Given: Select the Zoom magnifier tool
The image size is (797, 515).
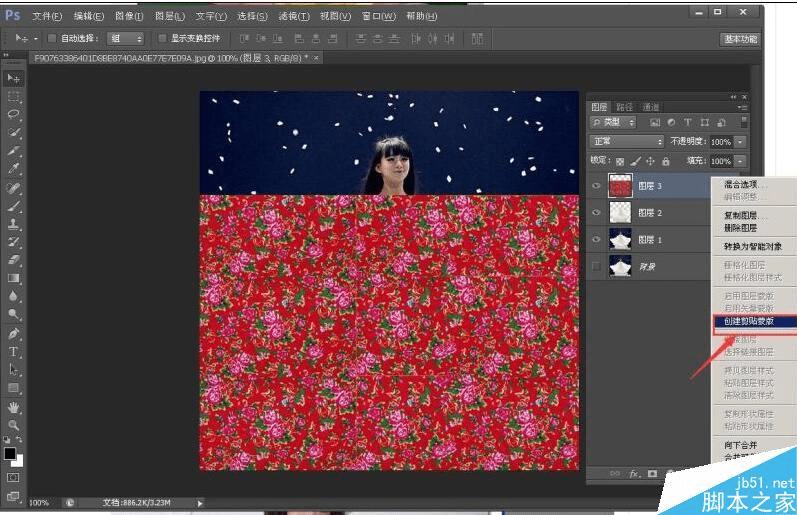Looking at the screenshot, I should pyautogui.click(x=14, y=425).
